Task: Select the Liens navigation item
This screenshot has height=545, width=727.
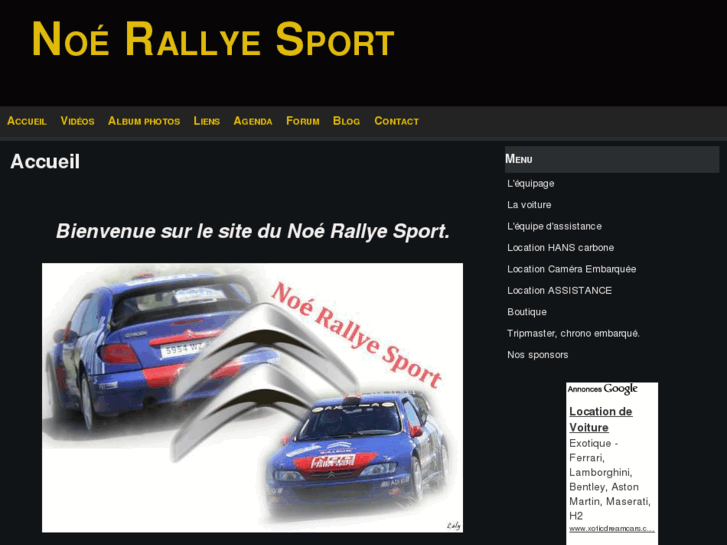Action: pyautogui.click(x=207, y=121)
